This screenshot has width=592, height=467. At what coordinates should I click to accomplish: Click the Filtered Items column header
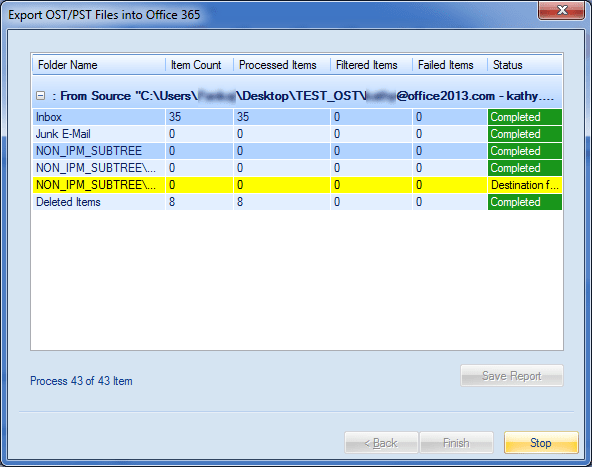[x=371, y=65]
